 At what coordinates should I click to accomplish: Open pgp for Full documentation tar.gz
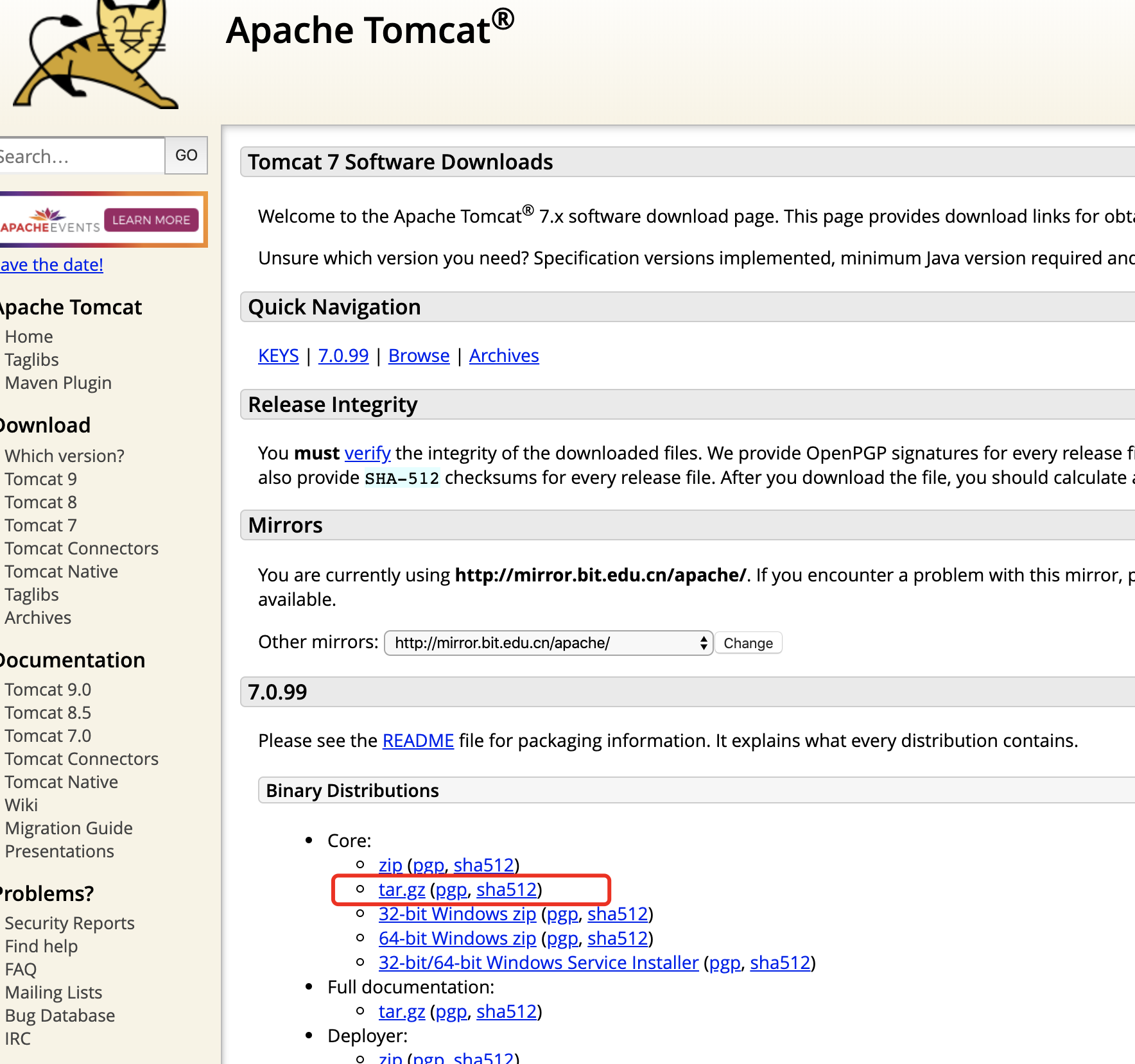click(451, 1012)
